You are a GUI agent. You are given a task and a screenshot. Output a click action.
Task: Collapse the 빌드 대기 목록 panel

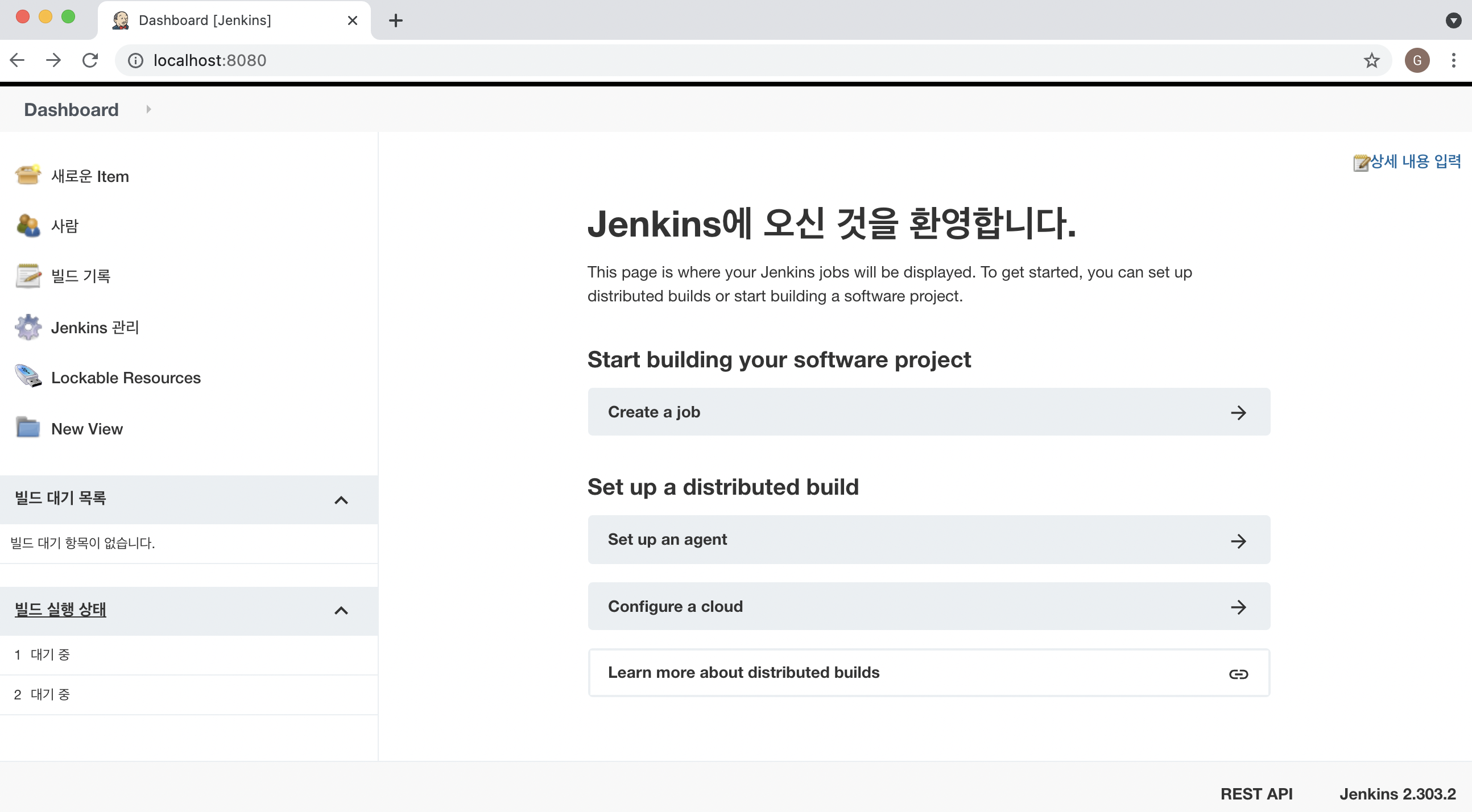click(341, 500)
